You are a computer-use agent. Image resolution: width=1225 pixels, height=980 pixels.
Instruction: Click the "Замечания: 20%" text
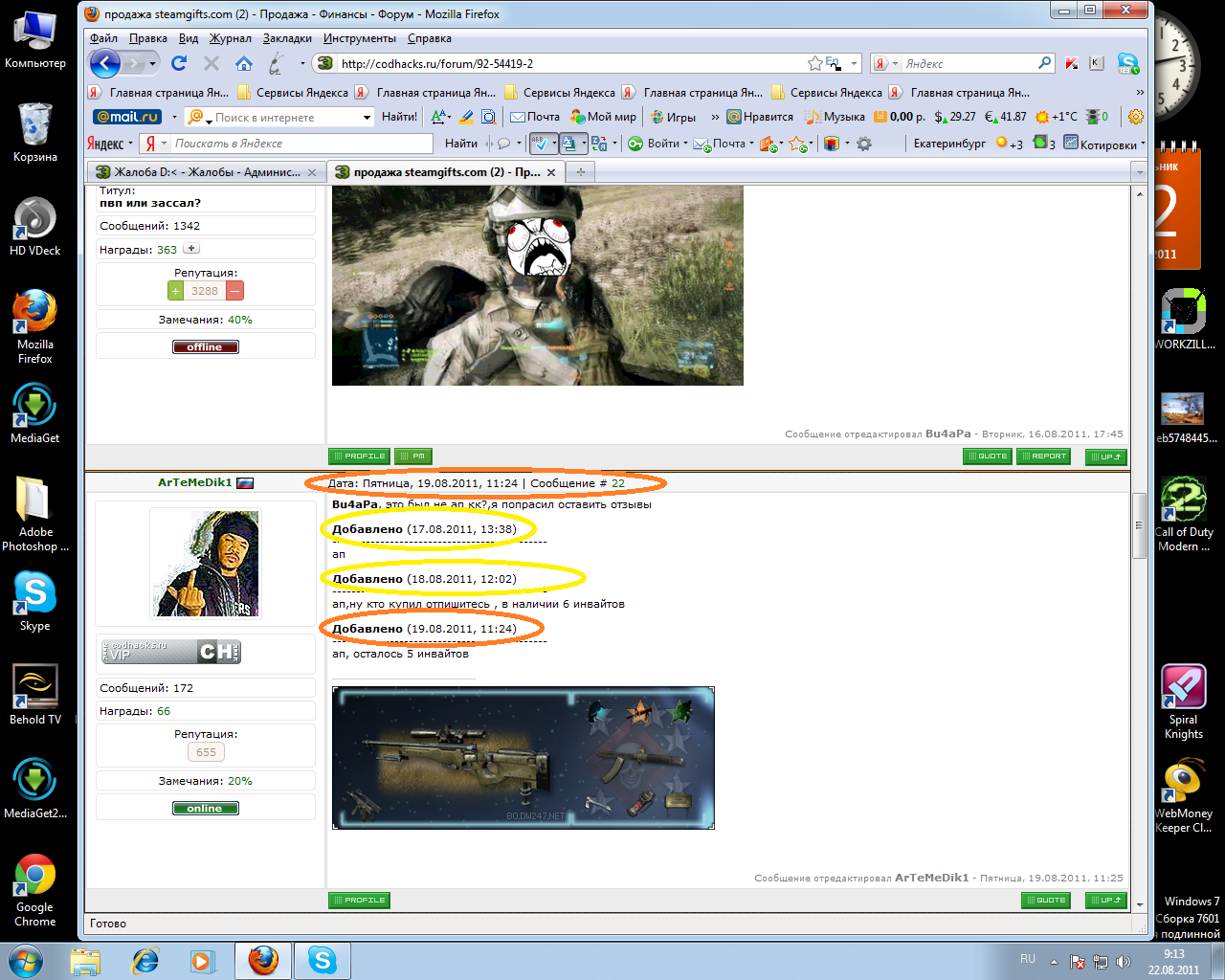pyautogui.click(x=206, y=781)
